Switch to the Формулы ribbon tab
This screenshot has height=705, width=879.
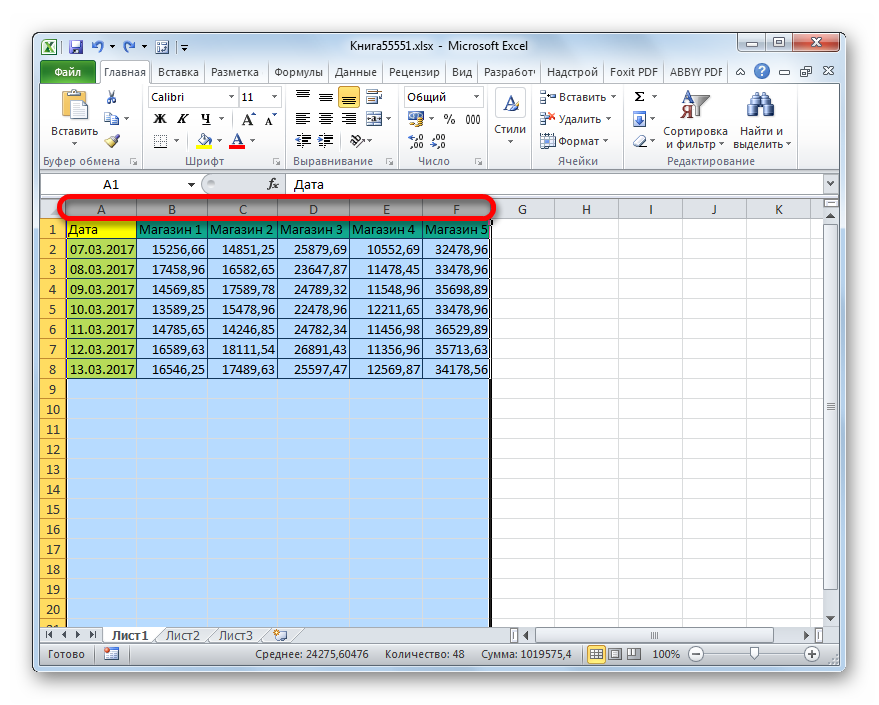pos(298,72)
